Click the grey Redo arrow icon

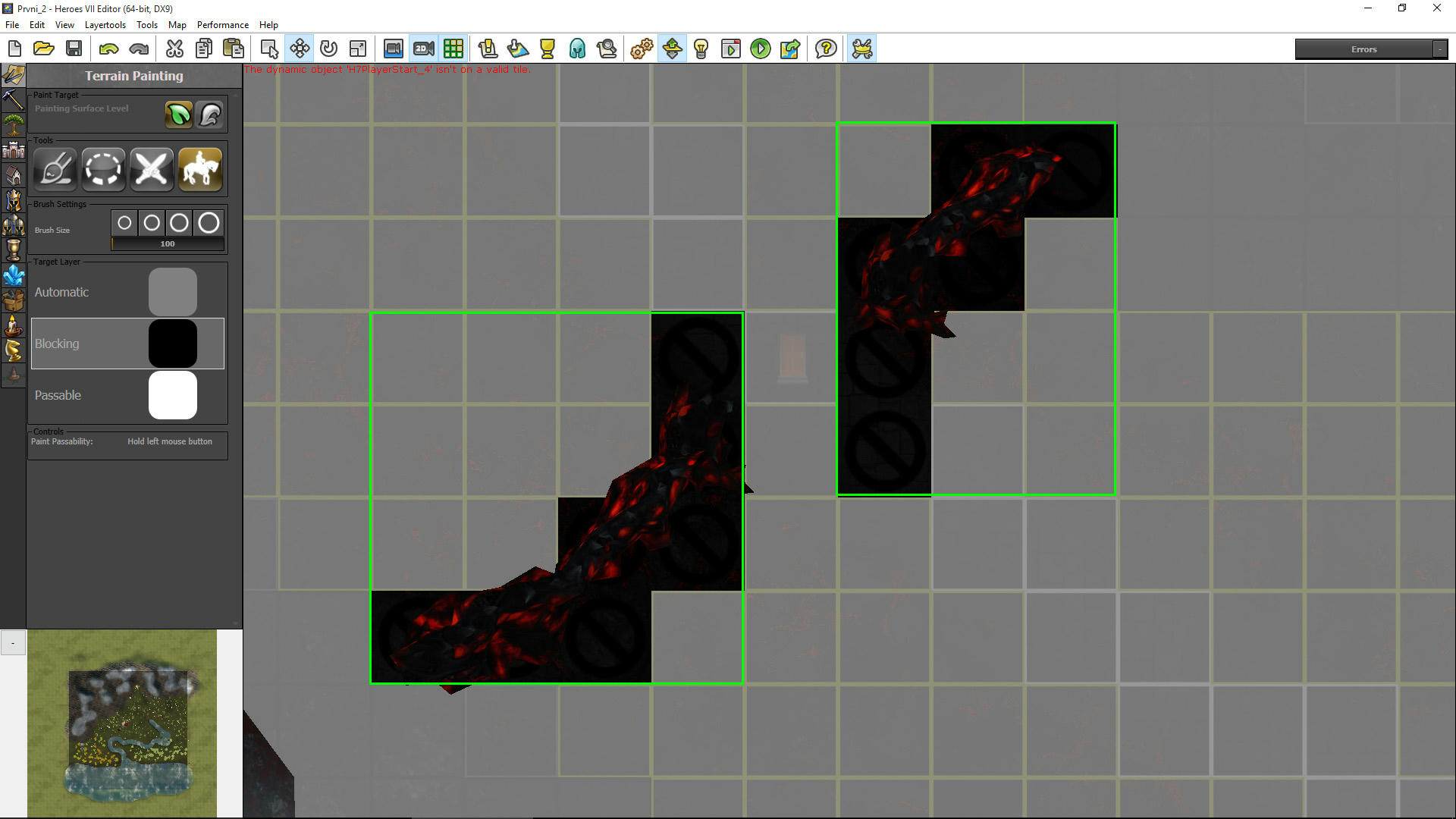[x=139, y=49]
